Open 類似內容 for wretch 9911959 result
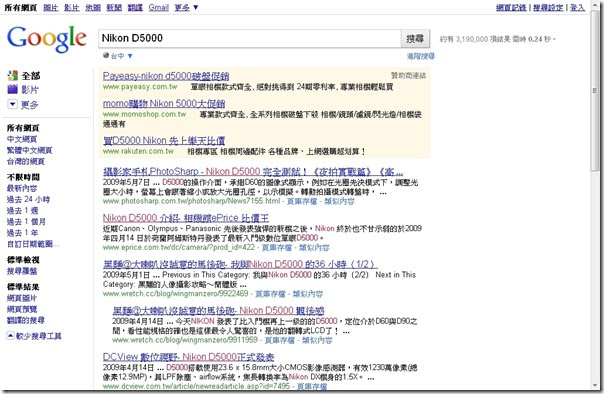604x394 pixels. (317, 340)
